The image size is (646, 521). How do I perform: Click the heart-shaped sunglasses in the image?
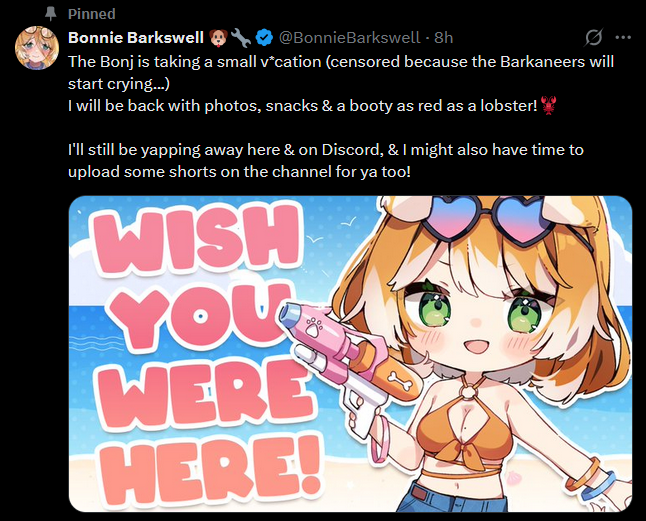click(490, 220)
